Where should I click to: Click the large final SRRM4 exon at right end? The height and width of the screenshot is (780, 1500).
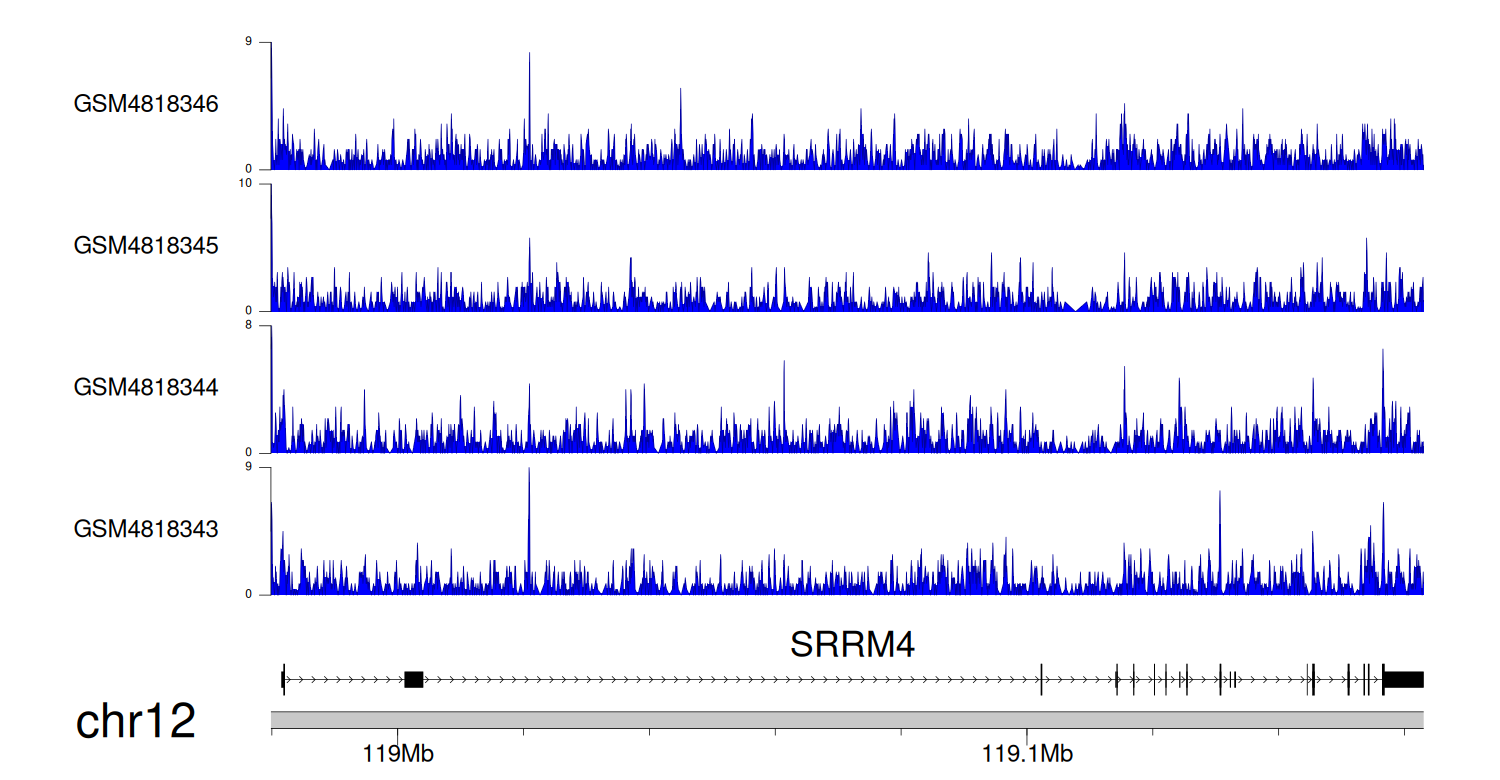(1403, 680)
